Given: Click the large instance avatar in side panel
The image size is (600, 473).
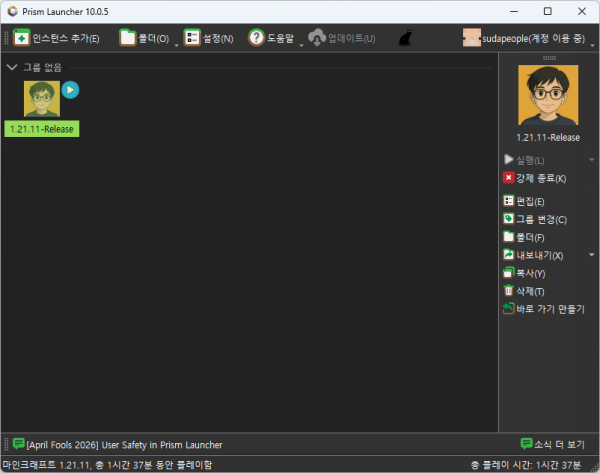Looking at the screenshot, I should pyautogui.click(x=548, y=95).
